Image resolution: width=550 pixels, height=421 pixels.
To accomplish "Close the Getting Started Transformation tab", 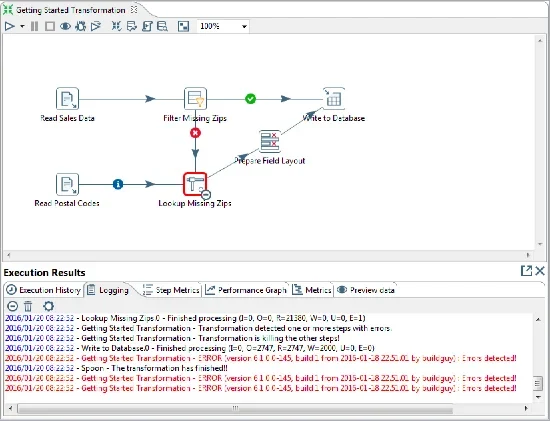I will pyautogui.click(x=134, y=10).
